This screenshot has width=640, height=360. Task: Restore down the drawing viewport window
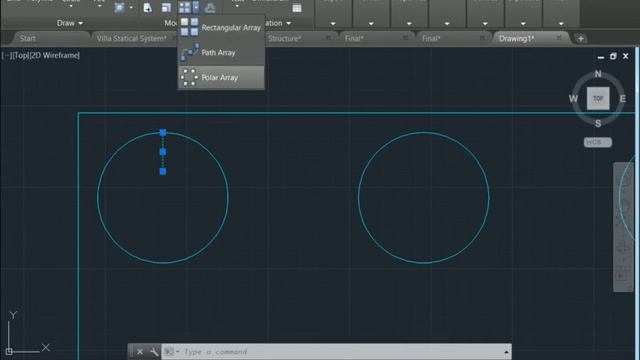tap(613, 56)
